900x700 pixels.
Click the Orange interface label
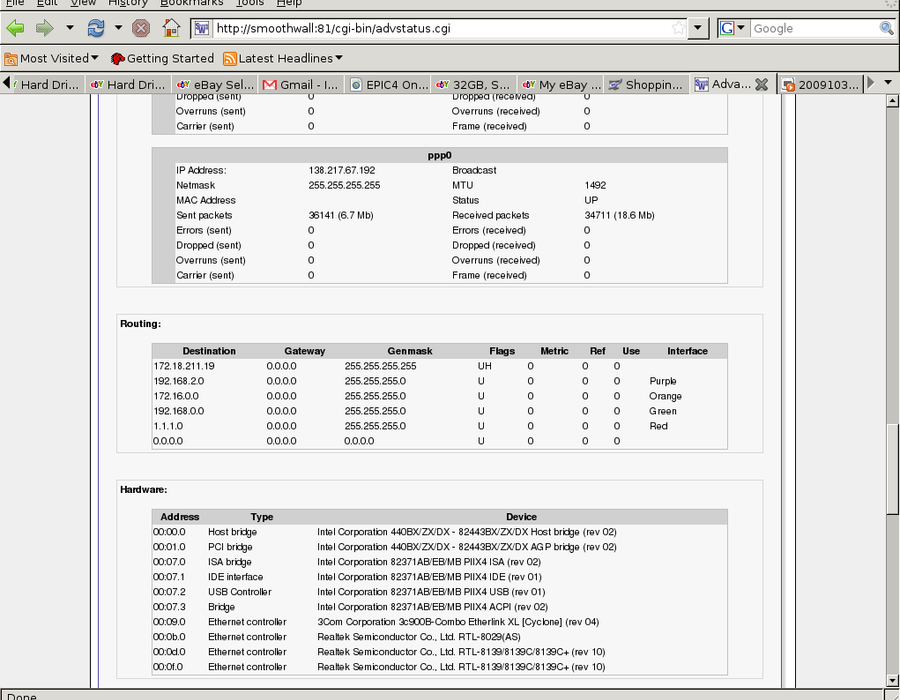click(x=665, y=396)
